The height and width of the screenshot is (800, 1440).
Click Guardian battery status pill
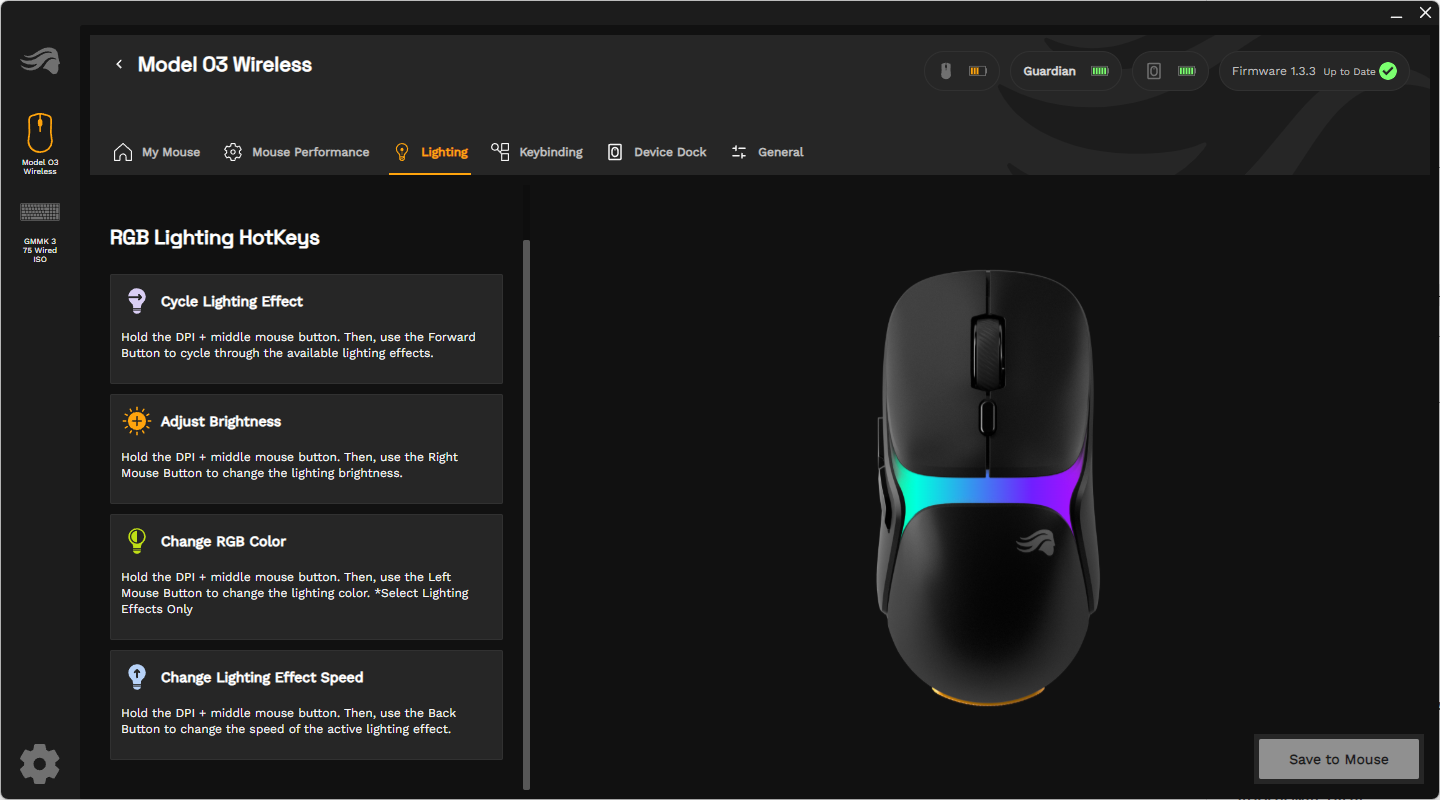pyautogui.click(x=1066, y=72)
